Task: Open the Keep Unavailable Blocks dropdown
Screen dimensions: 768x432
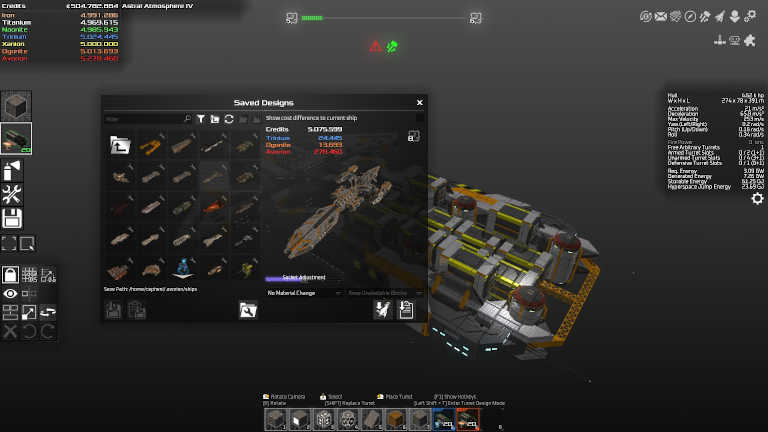Action: click(x=385, y=293)
